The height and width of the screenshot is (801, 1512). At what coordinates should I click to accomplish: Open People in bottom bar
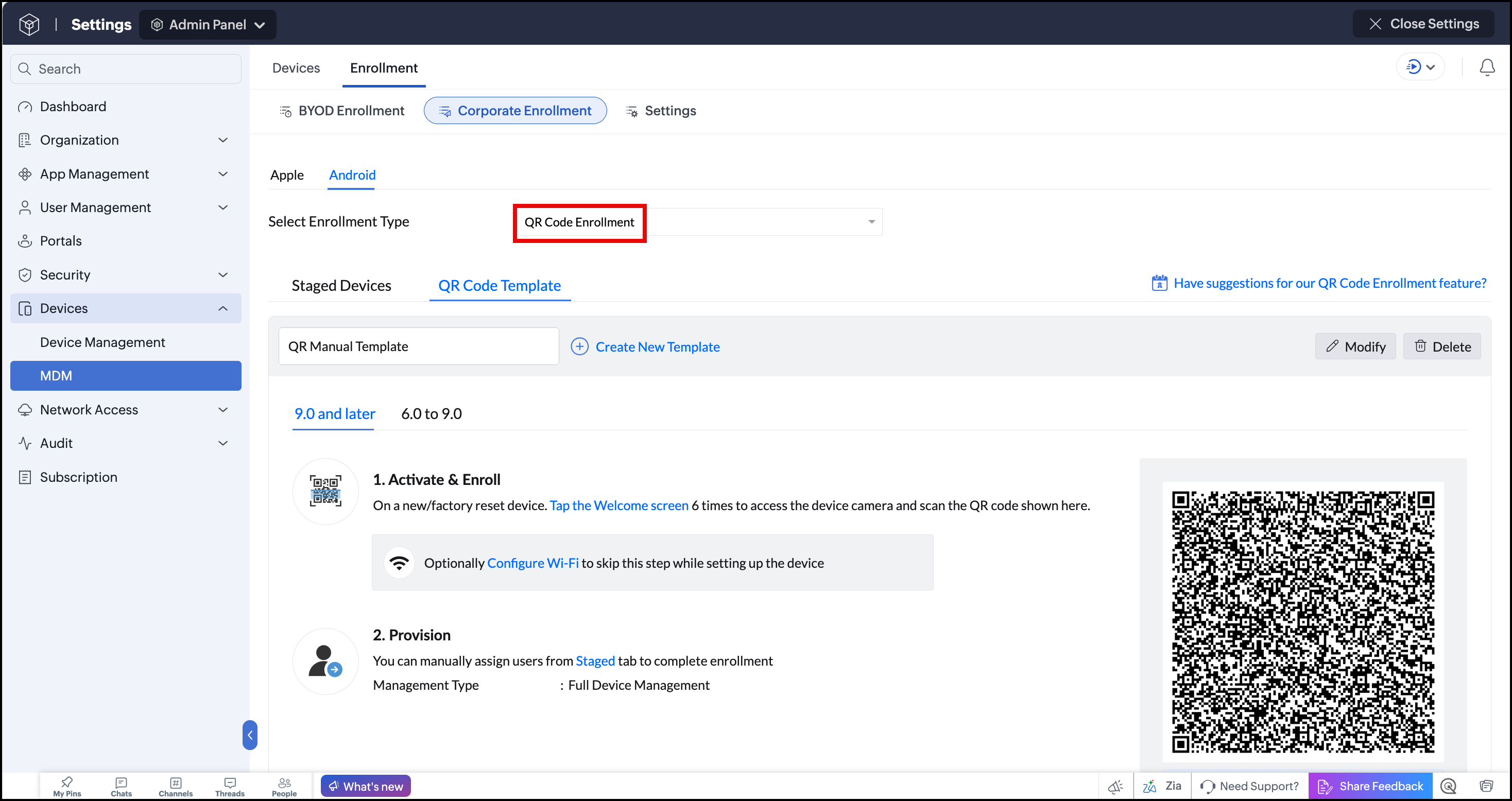(x=284, y=787)
